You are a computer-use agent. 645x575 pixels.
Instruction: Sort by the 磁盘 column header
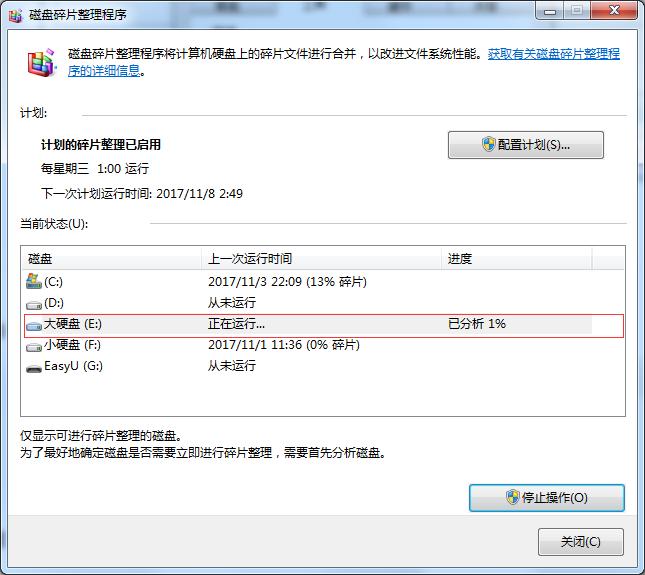110,259
